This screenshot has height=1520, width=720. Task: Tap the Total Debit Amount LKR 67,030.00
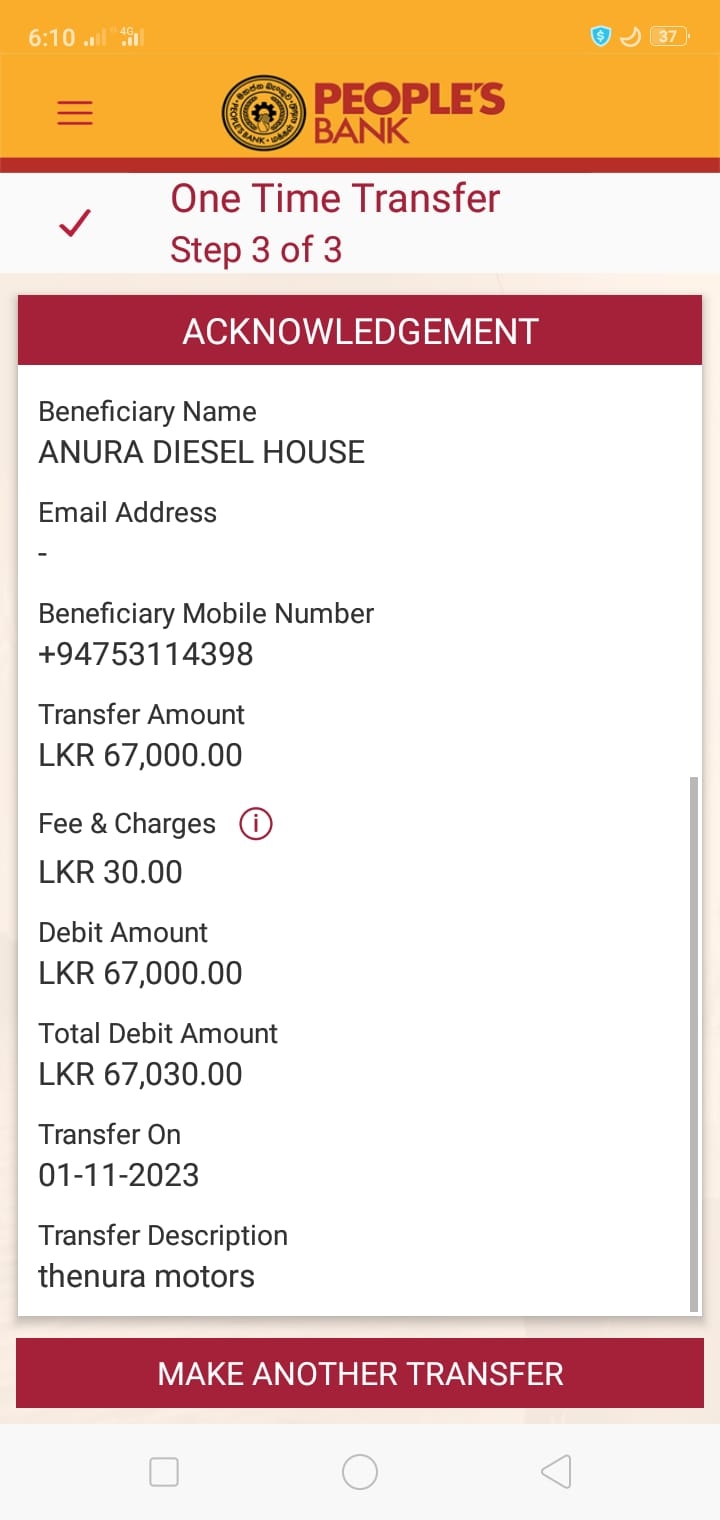pos(140,1074)
